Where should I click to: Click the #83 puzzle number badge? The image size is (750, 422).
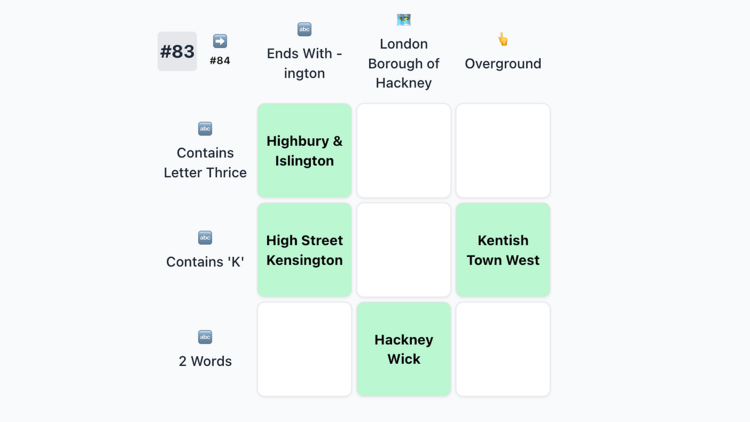pos(177,52)
